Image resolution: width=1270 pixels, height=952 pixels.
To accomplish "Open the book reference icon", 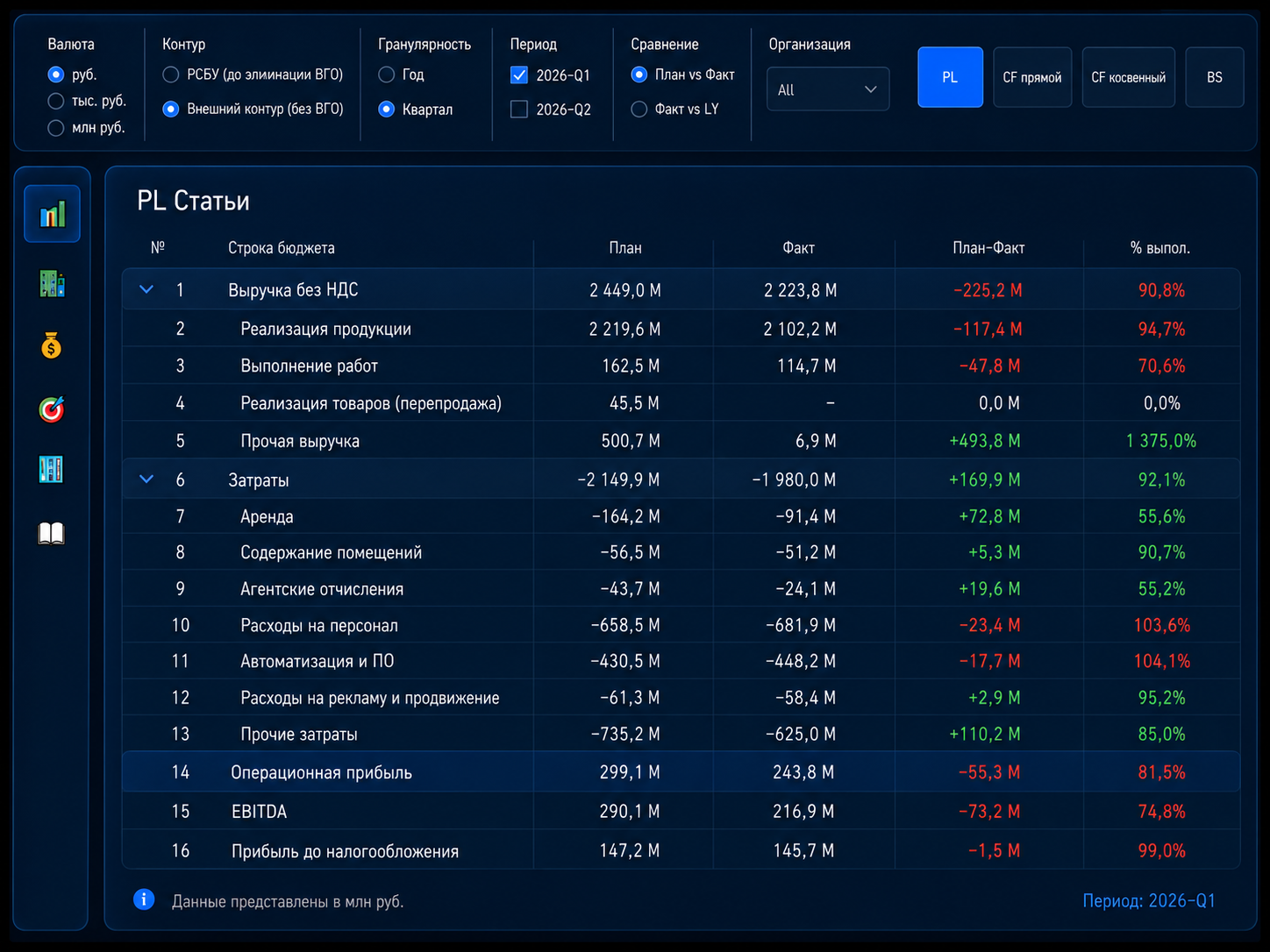I will 52,533.
